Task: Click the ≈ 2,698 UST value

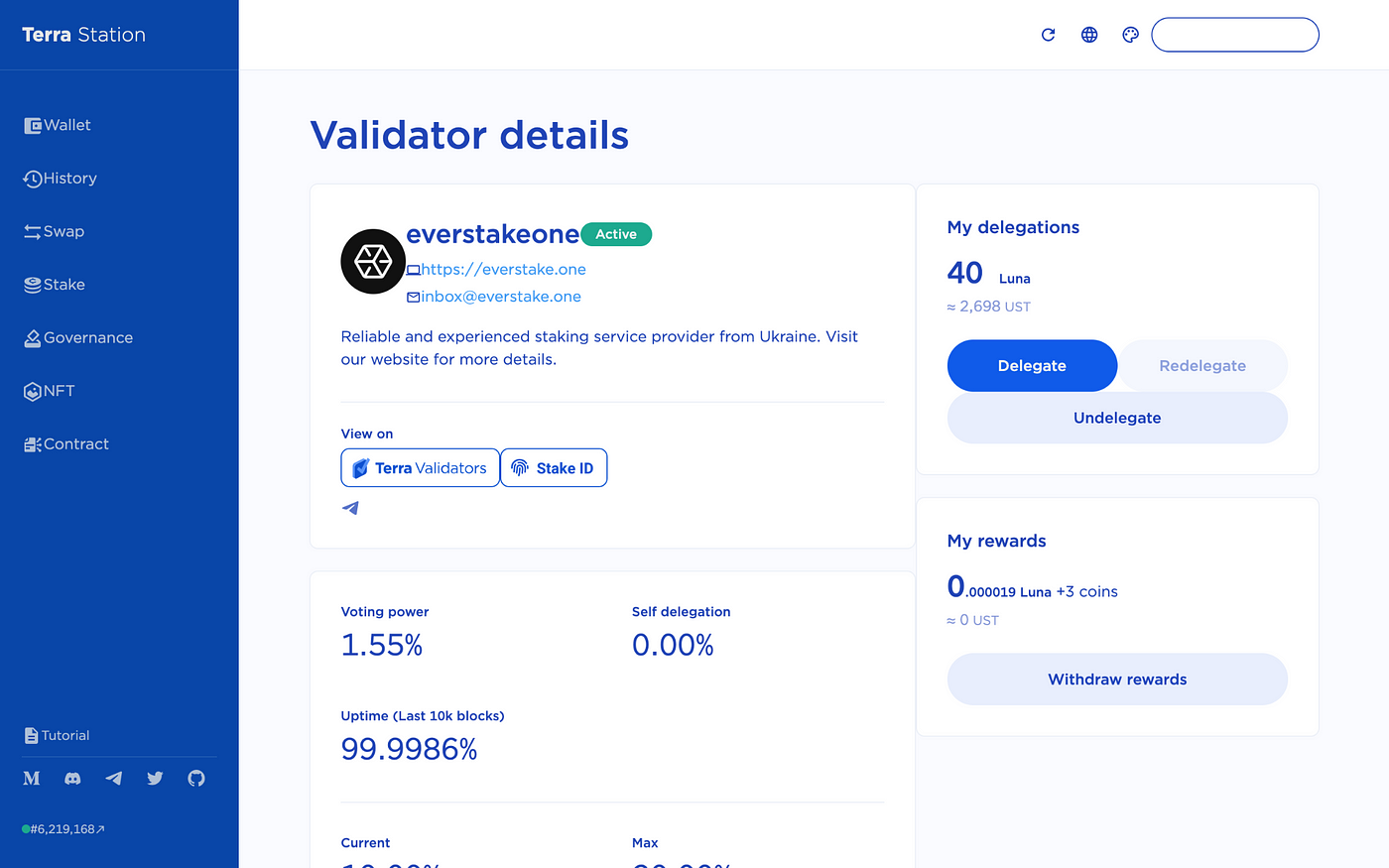Action: [989, 307]
